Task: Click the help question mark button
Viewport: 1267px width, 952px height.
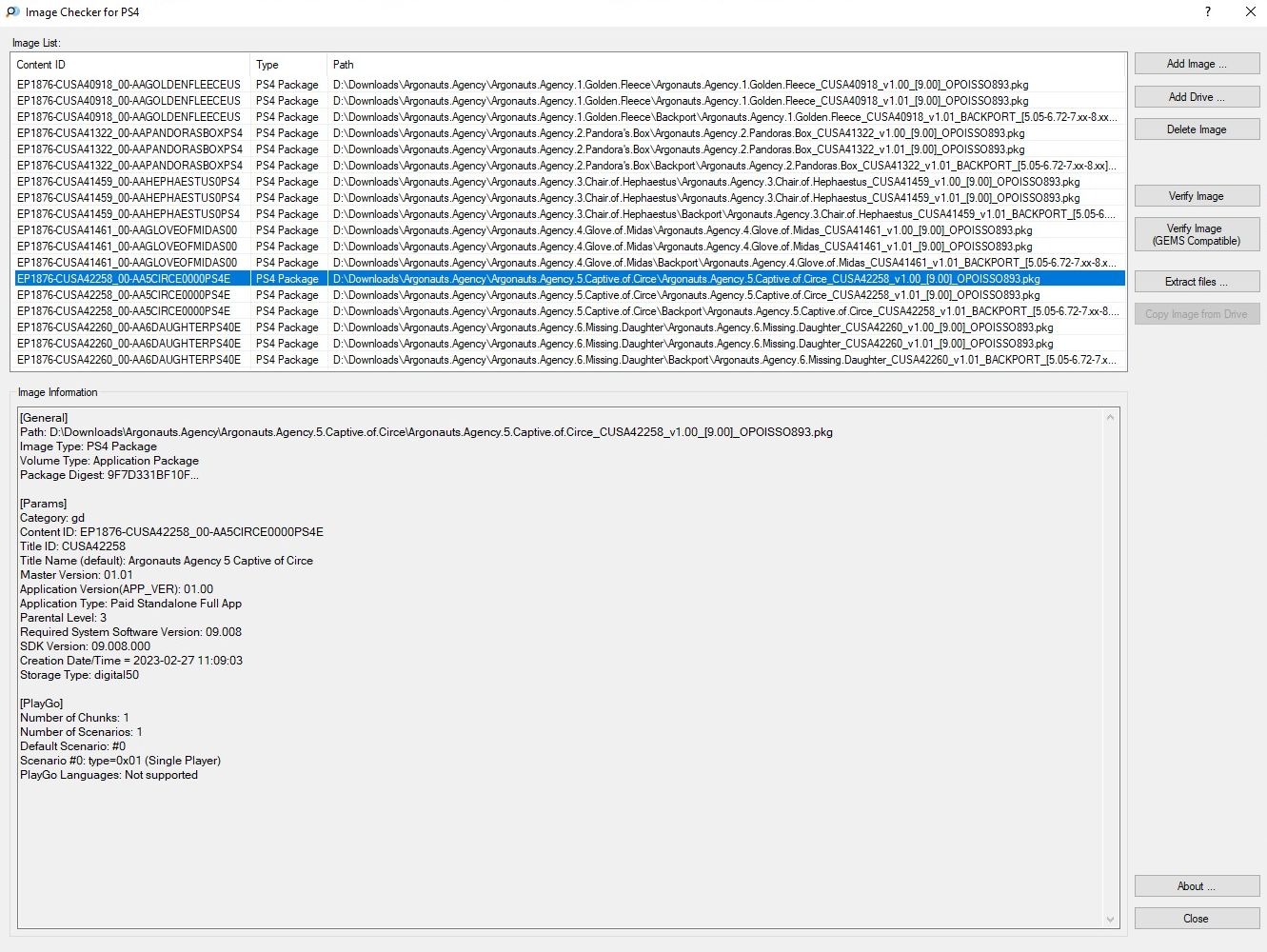Action: 1208,12
